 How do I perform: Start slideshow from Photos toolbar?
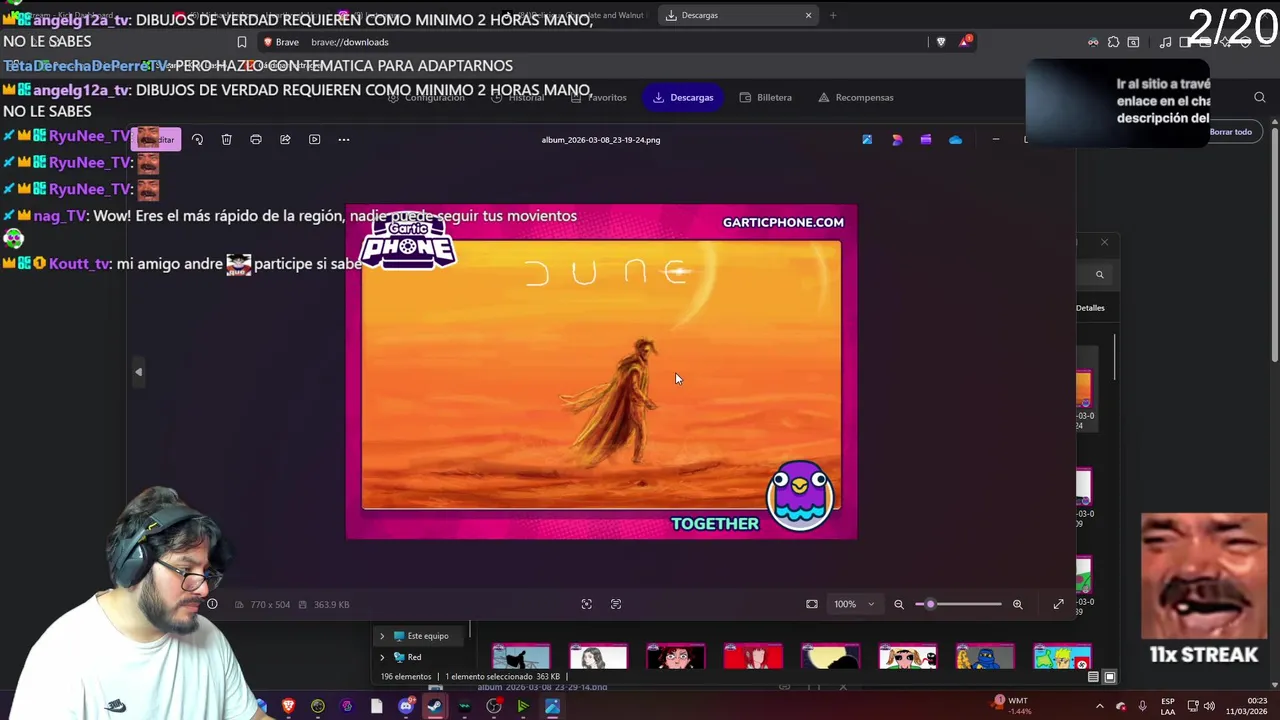[314, 140]
